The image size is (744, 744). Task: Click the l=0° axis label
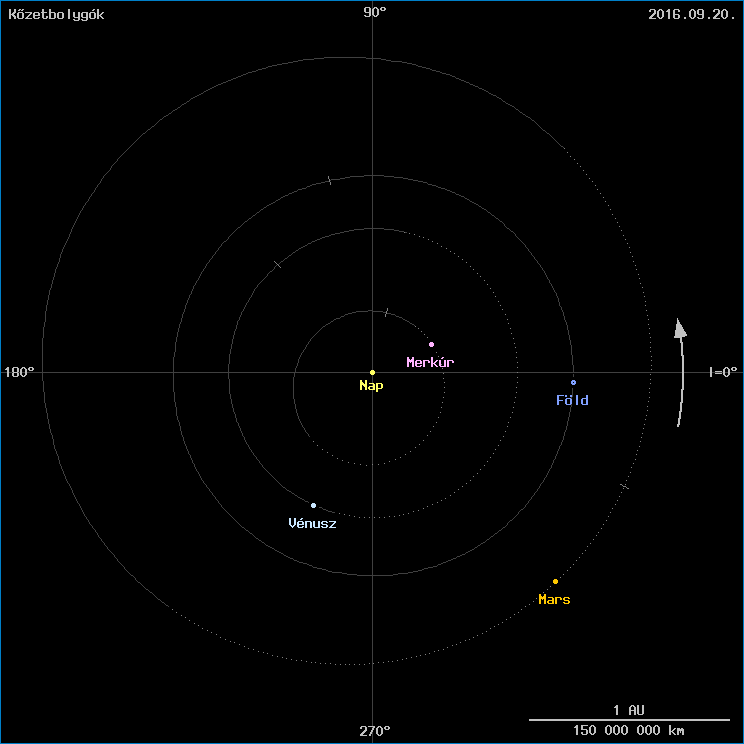724,372
